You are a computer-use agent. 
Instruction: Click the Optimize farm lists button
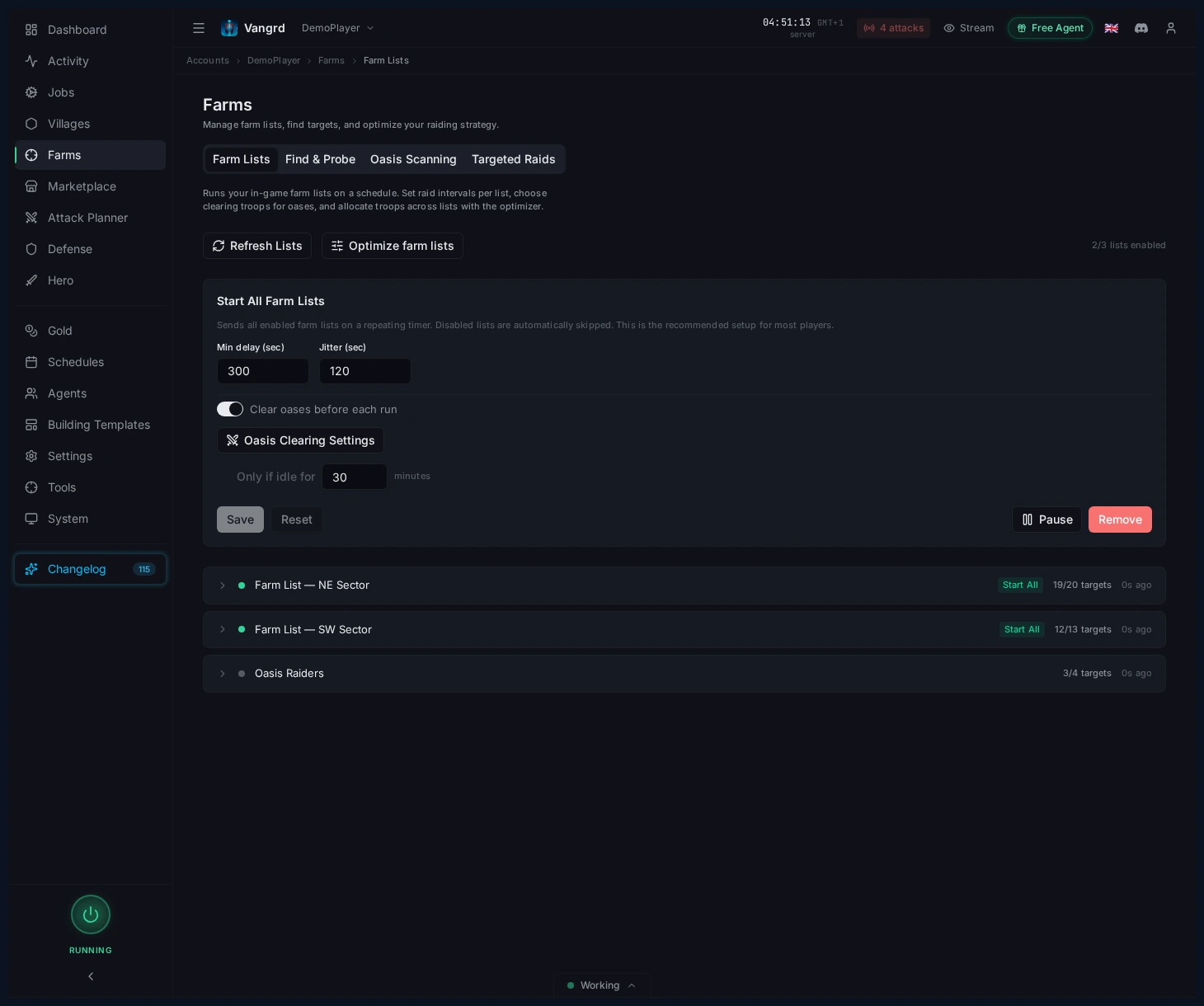coord(393,246)
